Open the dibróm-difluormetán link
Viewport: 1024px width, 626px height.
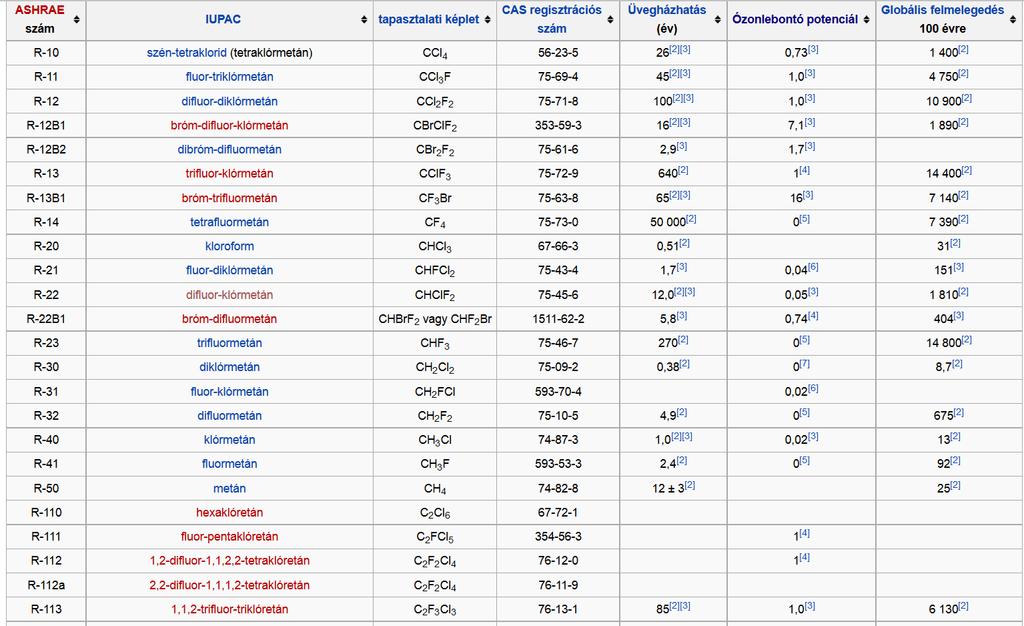coord(229,149)
